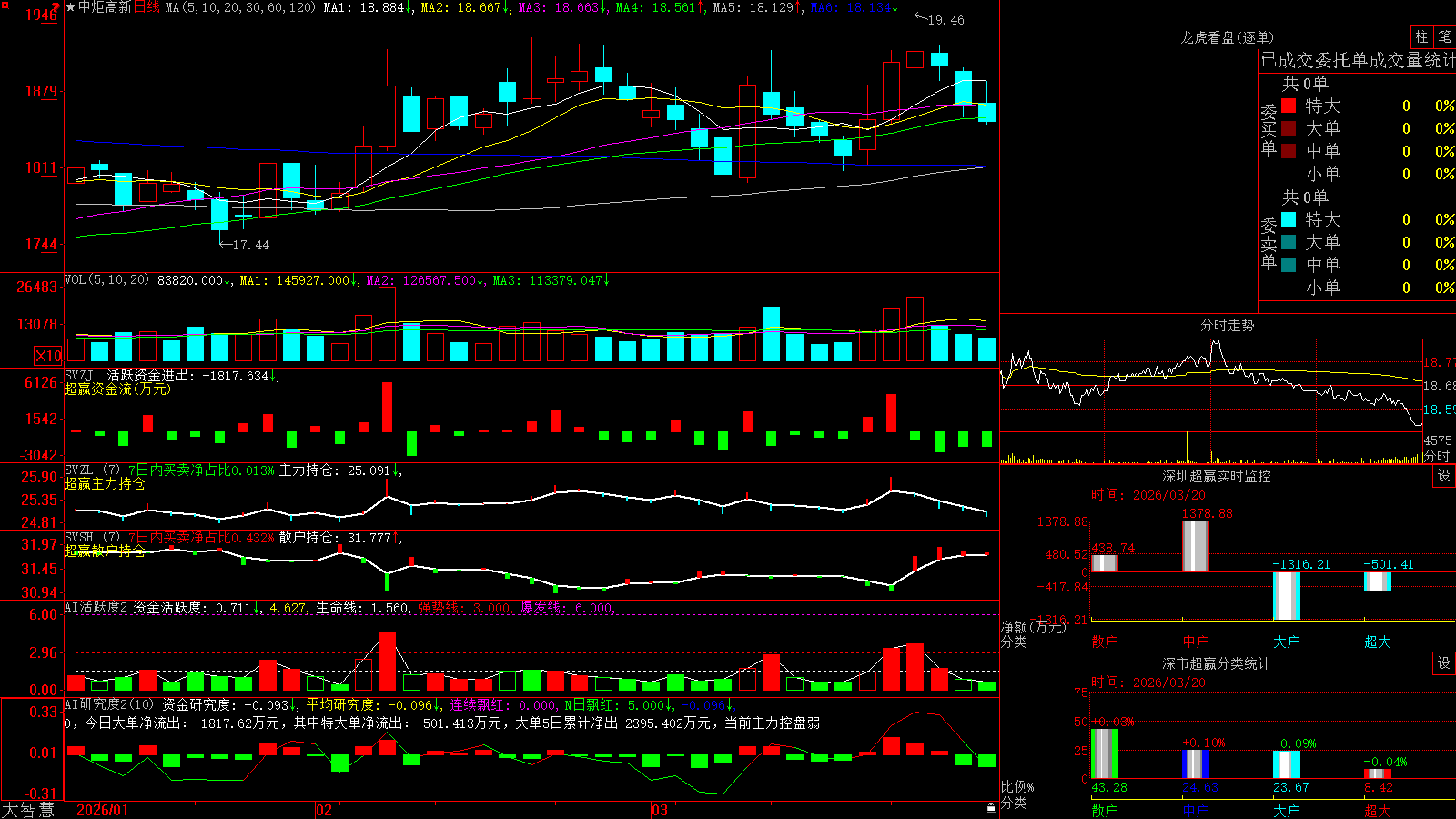
Task: Click the cyan 特大 sell order swatch
Action: tap(1289, 219)
